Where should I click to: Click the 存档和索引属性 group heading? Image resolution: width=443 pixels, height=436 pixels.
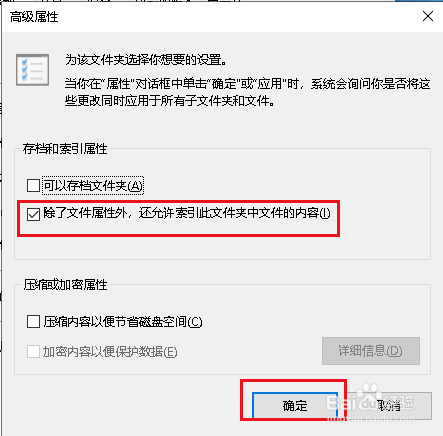[x=65, y=149]
